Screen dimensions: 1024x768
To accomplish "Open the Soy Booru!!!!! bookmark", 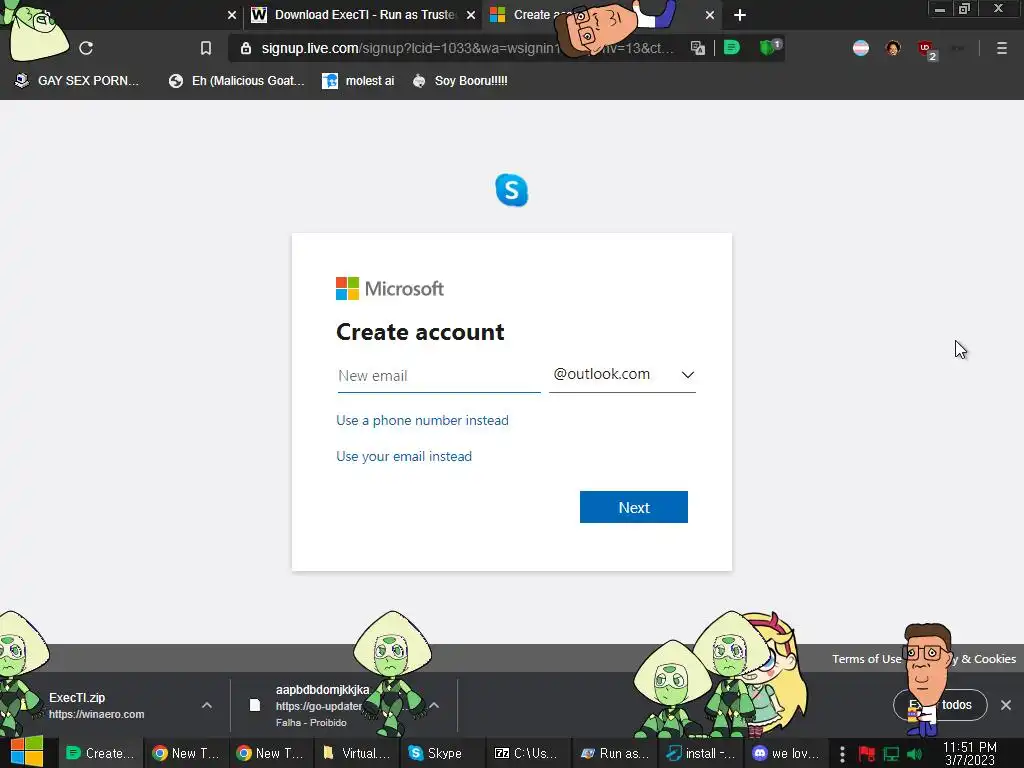I will pos(460,81).
